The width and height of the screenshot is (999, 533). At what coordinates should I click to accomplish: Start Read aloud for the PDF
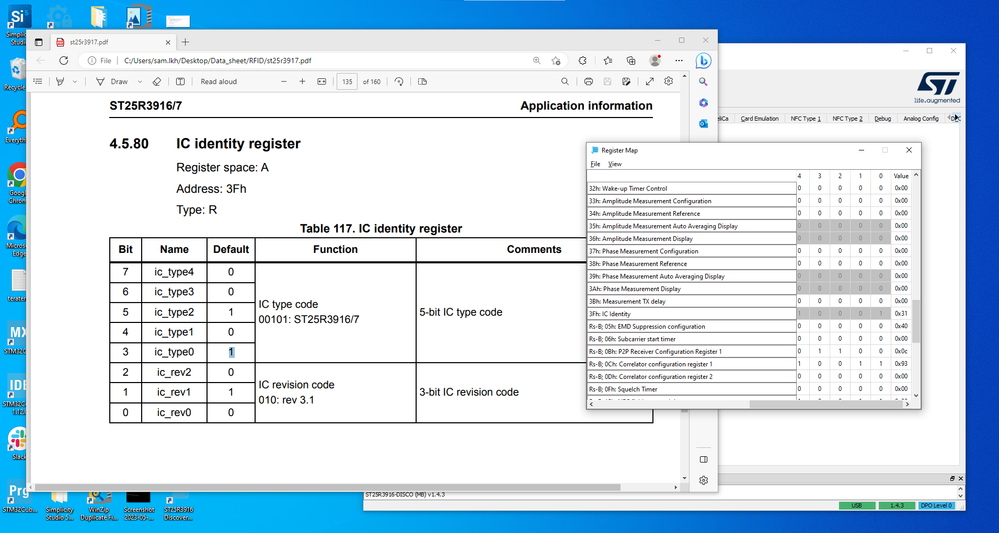point(219,82)
